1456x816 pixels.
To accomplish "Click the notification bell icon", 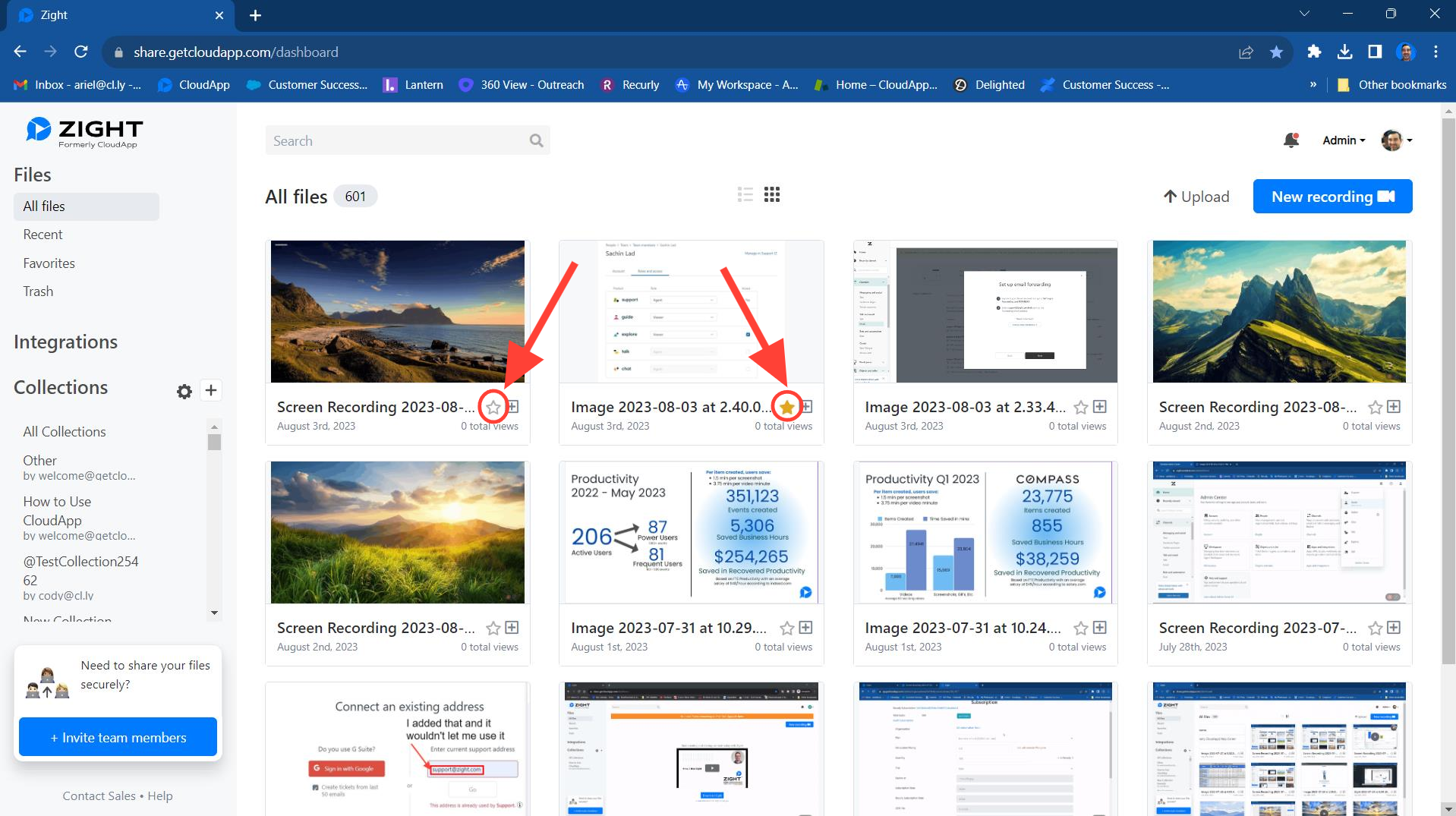I will coord(1291,140).
